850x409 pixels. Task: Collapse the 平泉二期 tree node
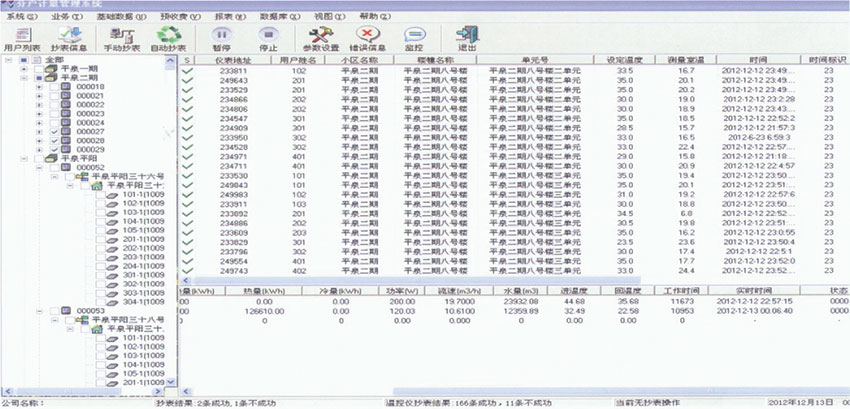click(24, 78)
